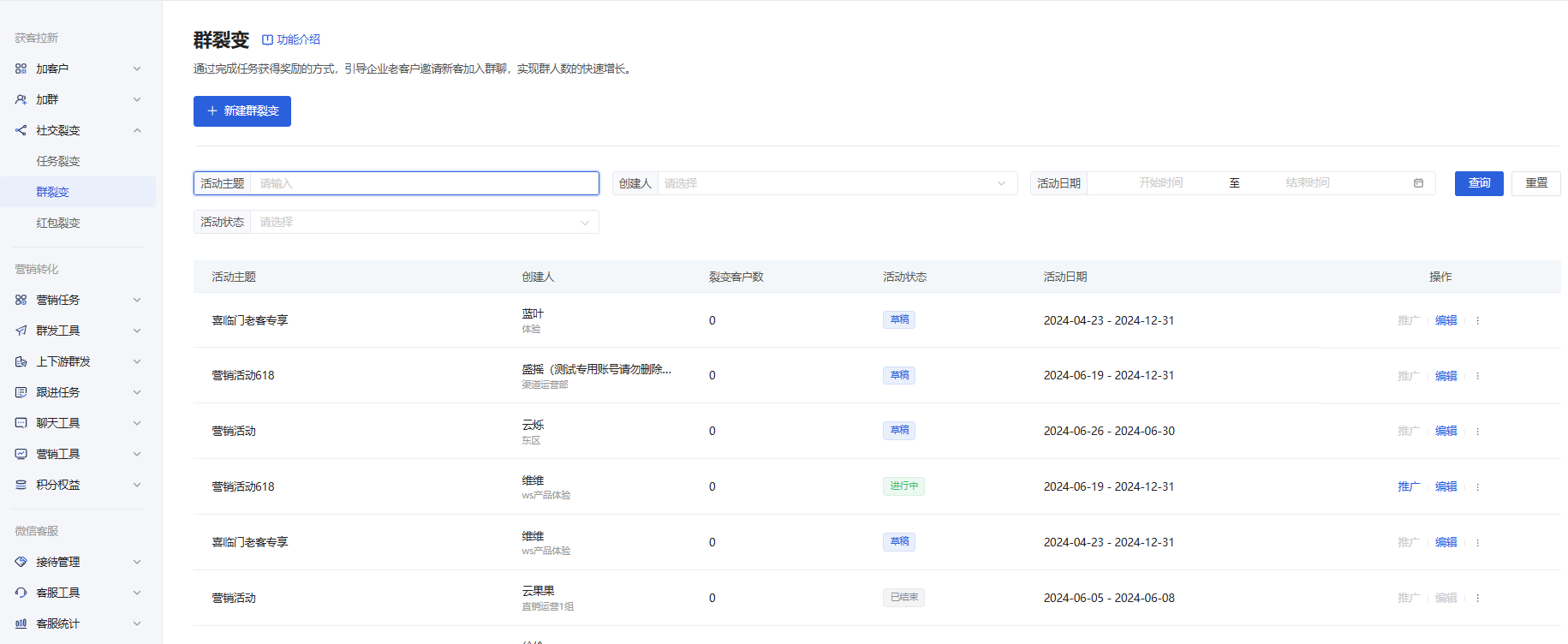Open the 功能介绍 link
Viewport: 1568px width, 644px height.
291,39
